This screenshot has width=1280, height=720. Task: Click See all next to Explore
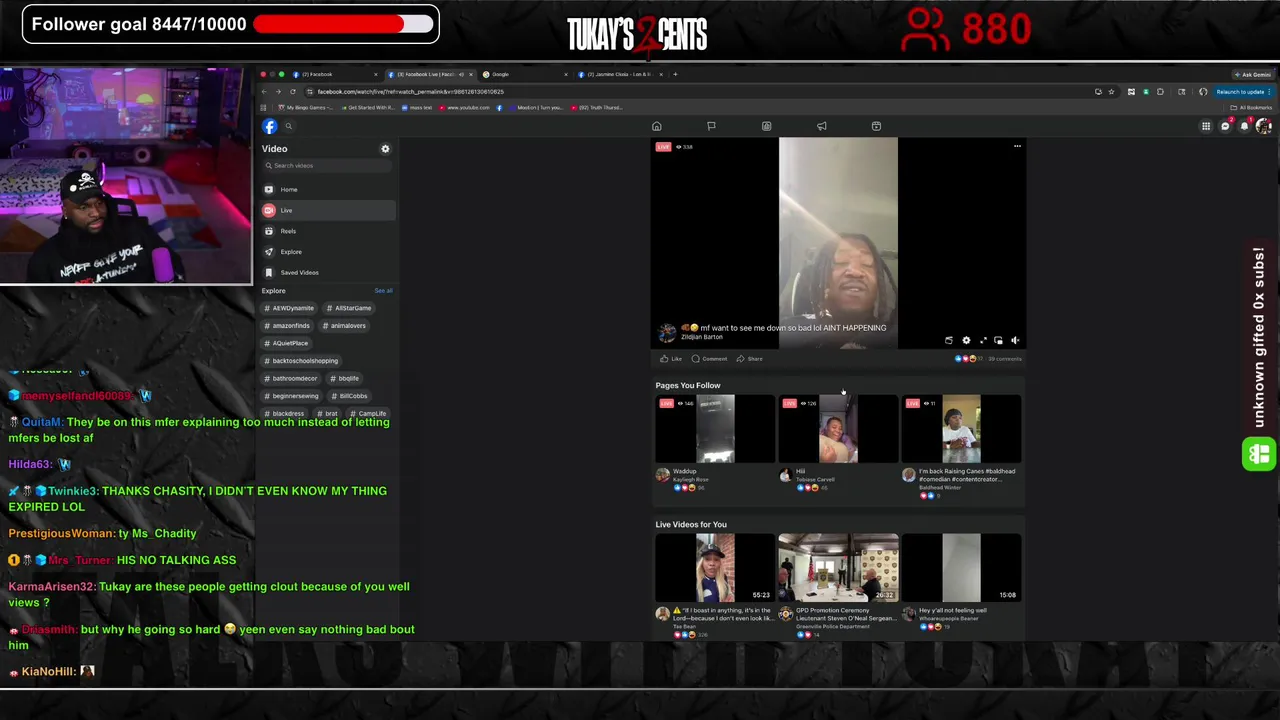point(383,291)
